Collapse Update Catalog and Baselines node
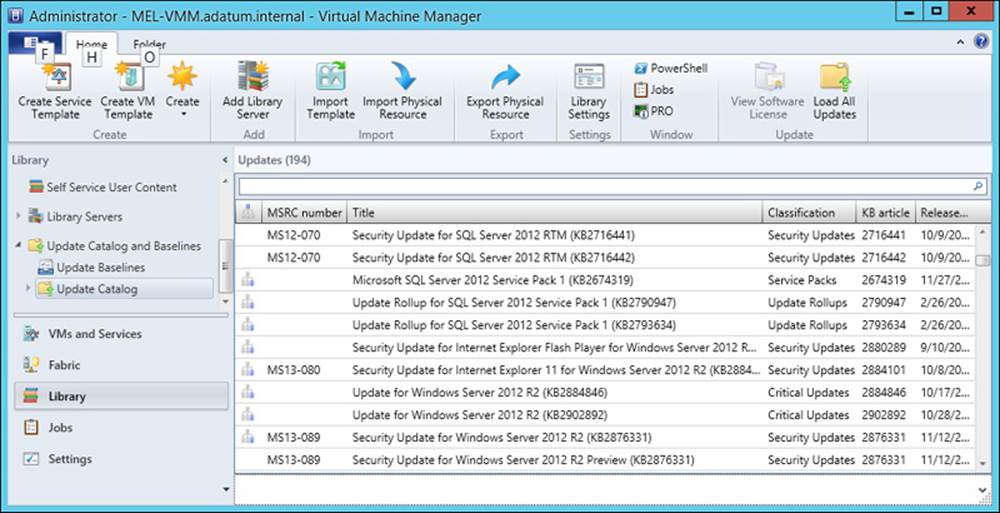Screen dimensions: 1000x513 coord(18,245)
